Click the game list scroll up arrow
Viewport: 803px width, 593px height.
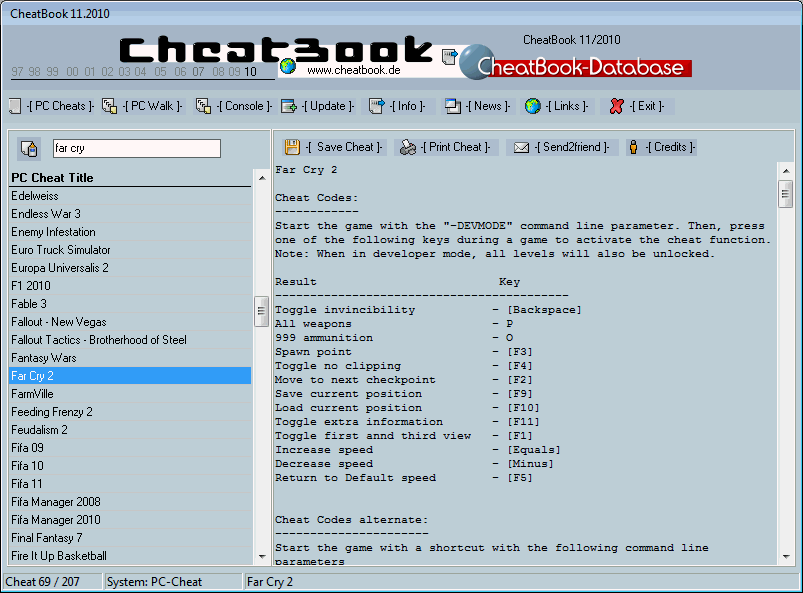click(262, 178)
